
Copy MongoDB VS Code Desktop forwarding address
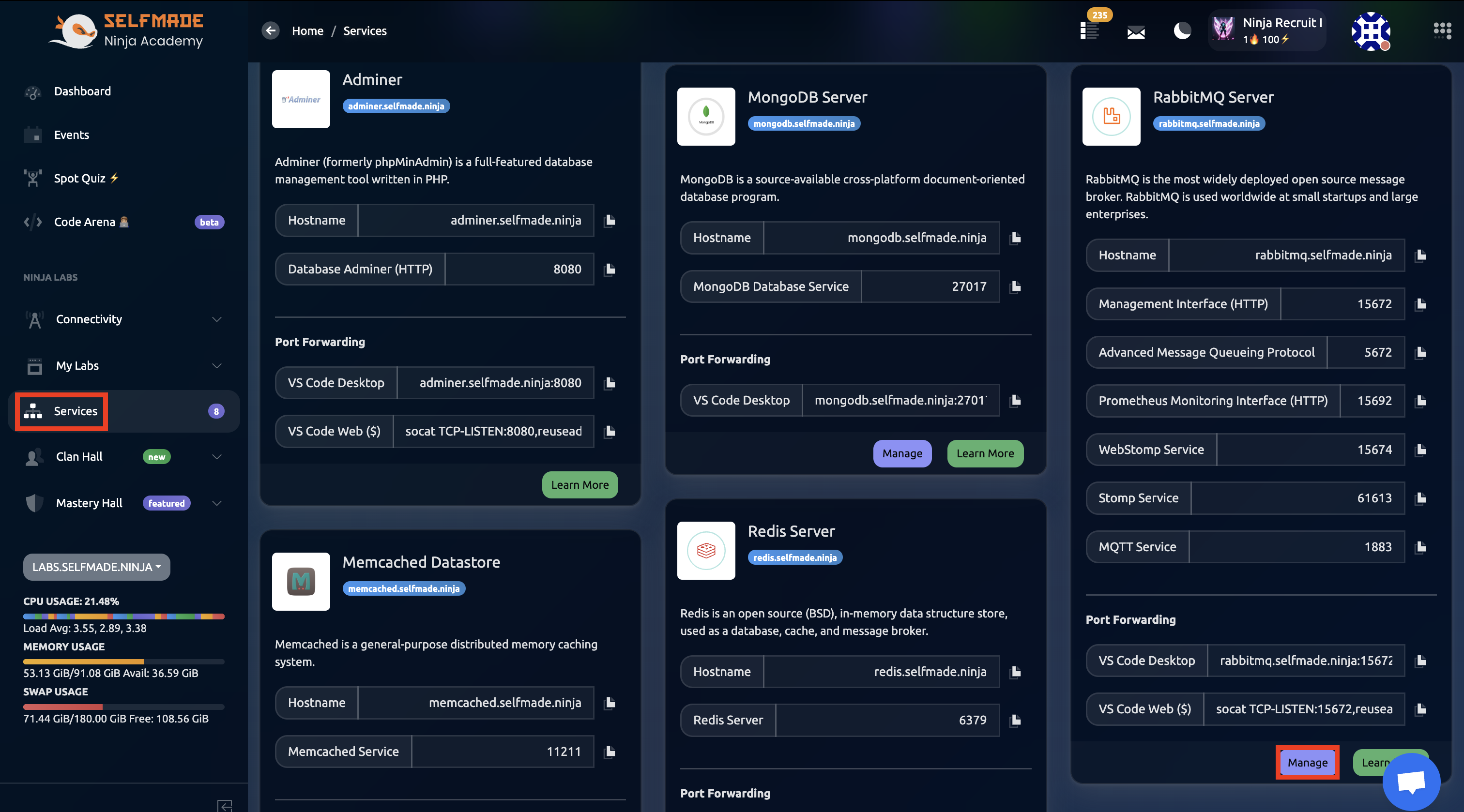tap(1015, 401)
